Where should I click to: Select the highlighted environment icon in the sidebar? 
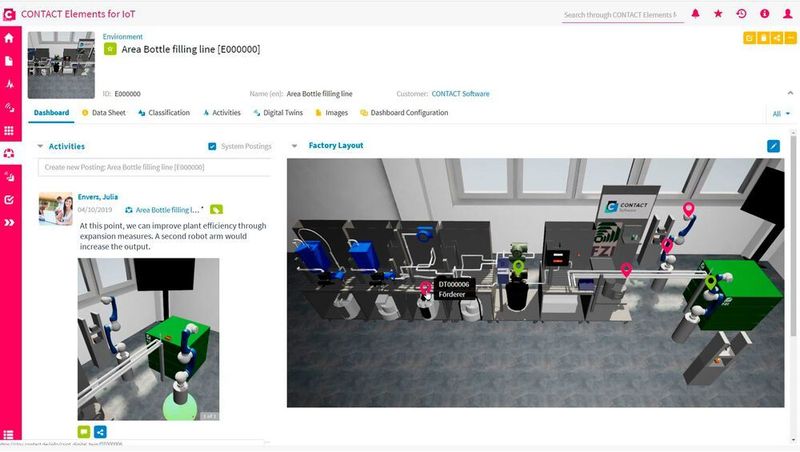pos(9,153)
